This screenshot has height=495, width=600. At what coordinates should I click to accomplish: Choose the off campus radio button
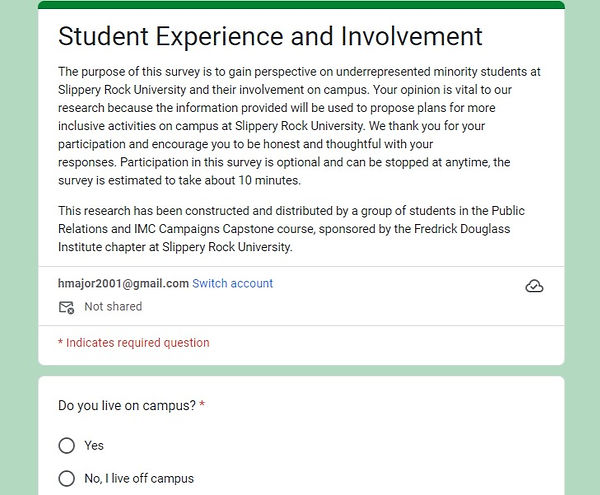67,478
